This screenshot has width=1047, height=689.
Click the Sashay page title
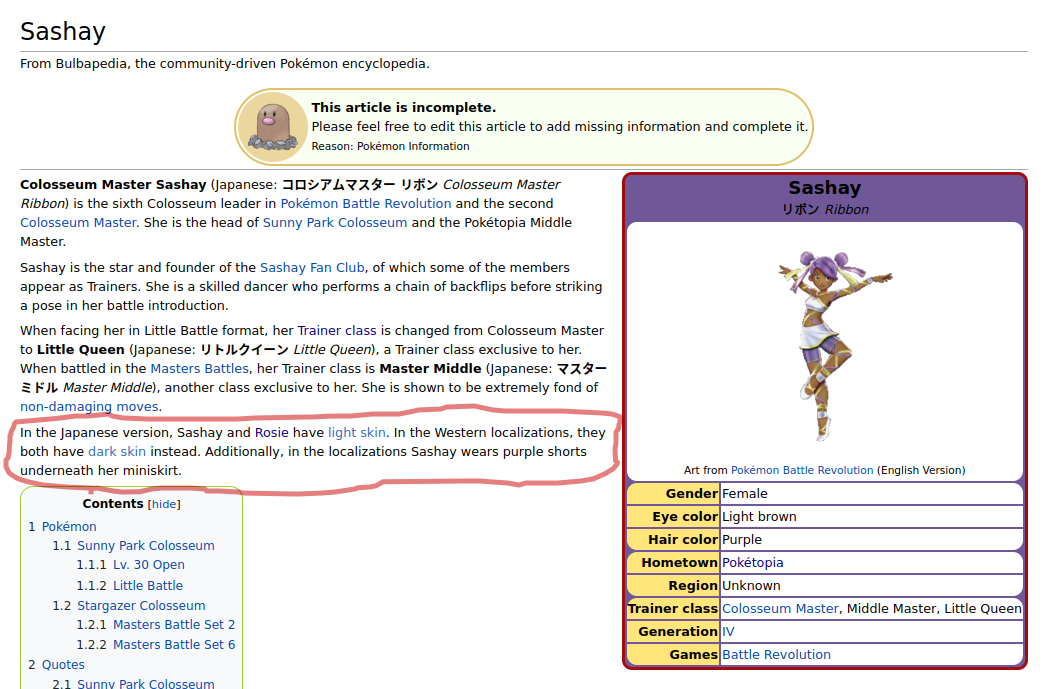(63, 31)
